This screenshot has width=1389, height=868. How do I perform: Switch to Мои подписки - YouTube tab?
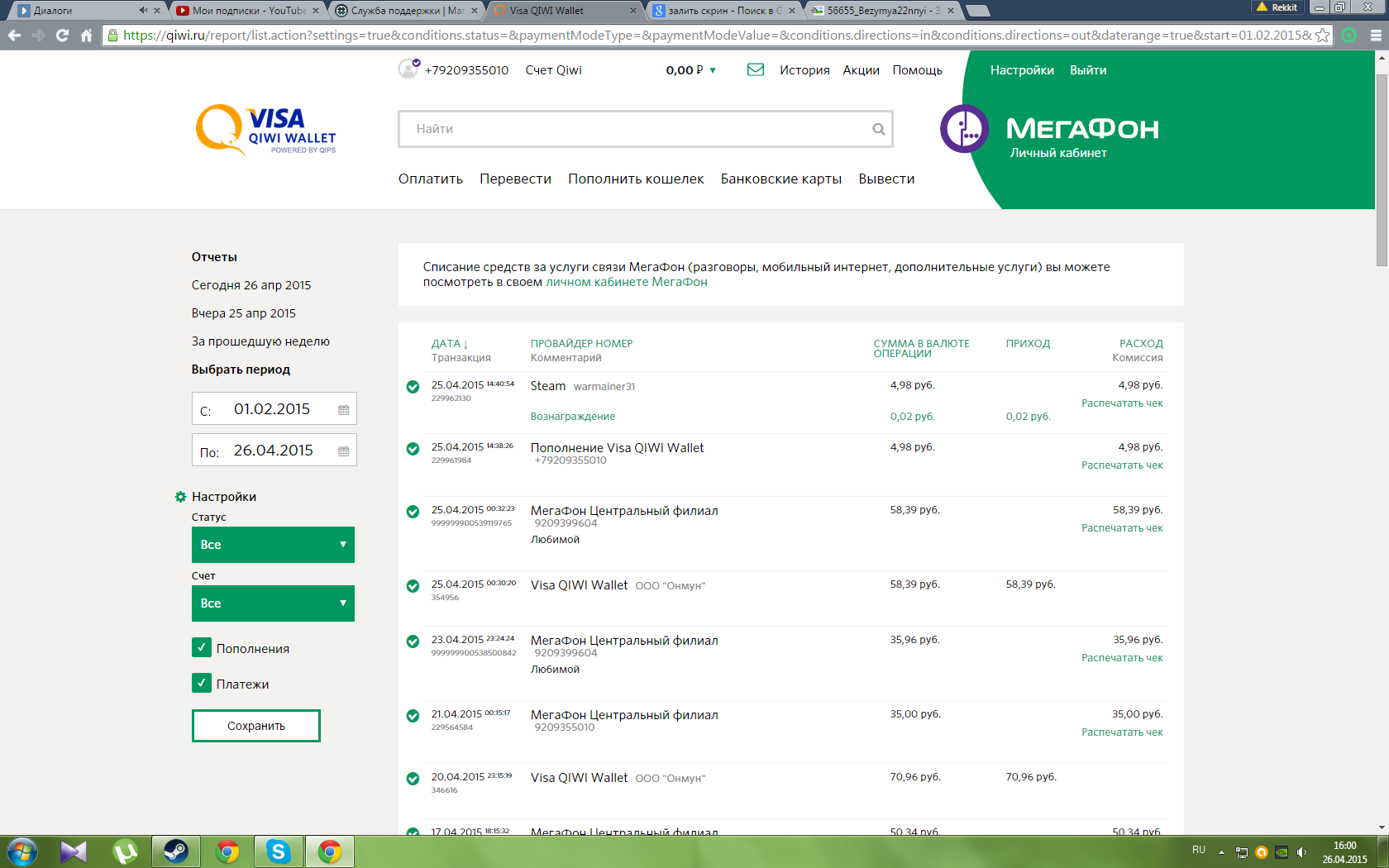click(x=247, y=11)
